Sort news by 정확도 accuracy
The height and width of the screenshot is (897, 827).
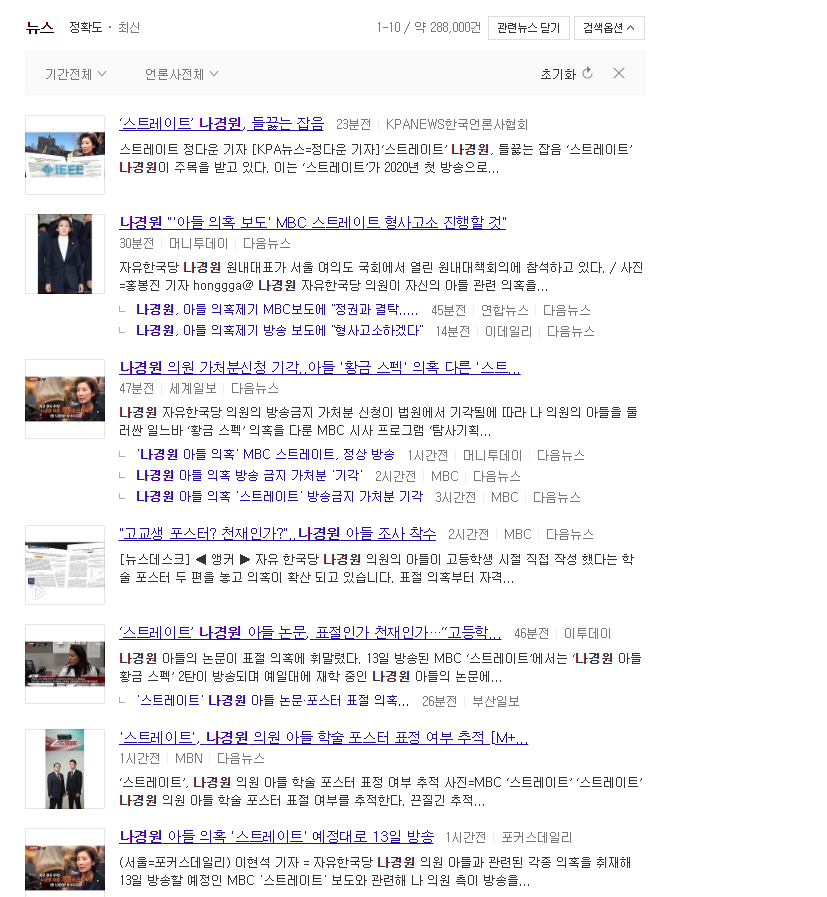click(x=85, y=27)
